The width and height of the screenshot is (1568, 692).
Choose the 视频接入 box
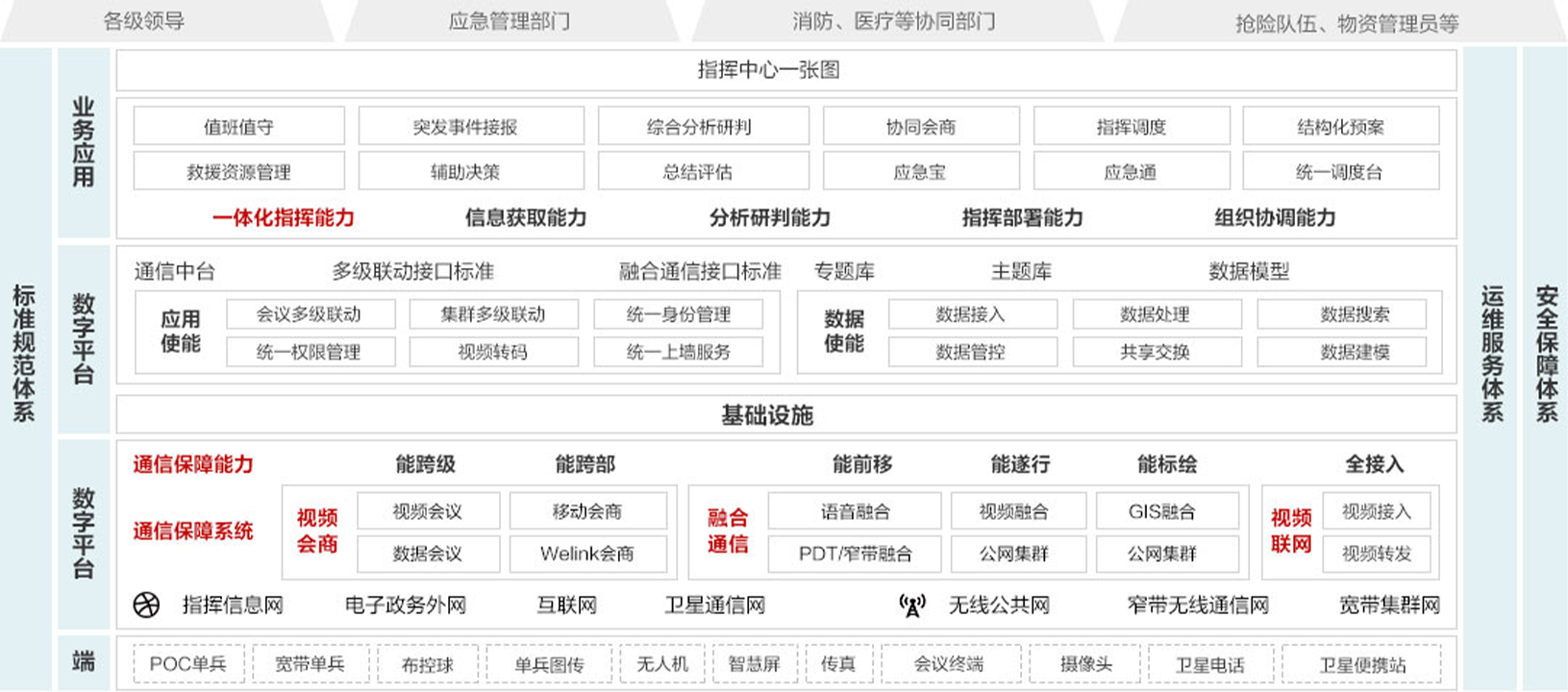1377,511
